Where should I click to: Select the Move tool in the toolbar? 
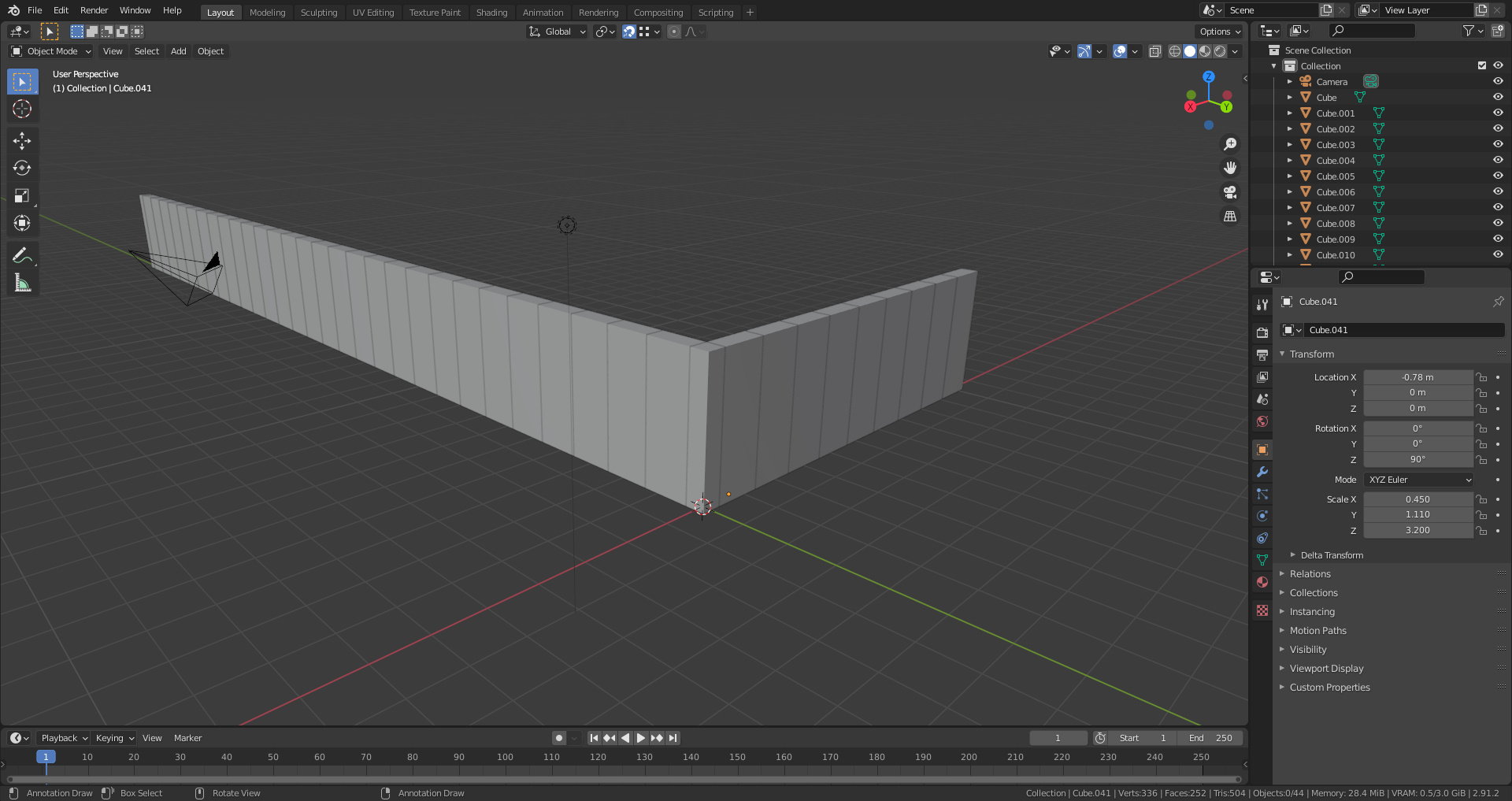(x=22, y=141)
